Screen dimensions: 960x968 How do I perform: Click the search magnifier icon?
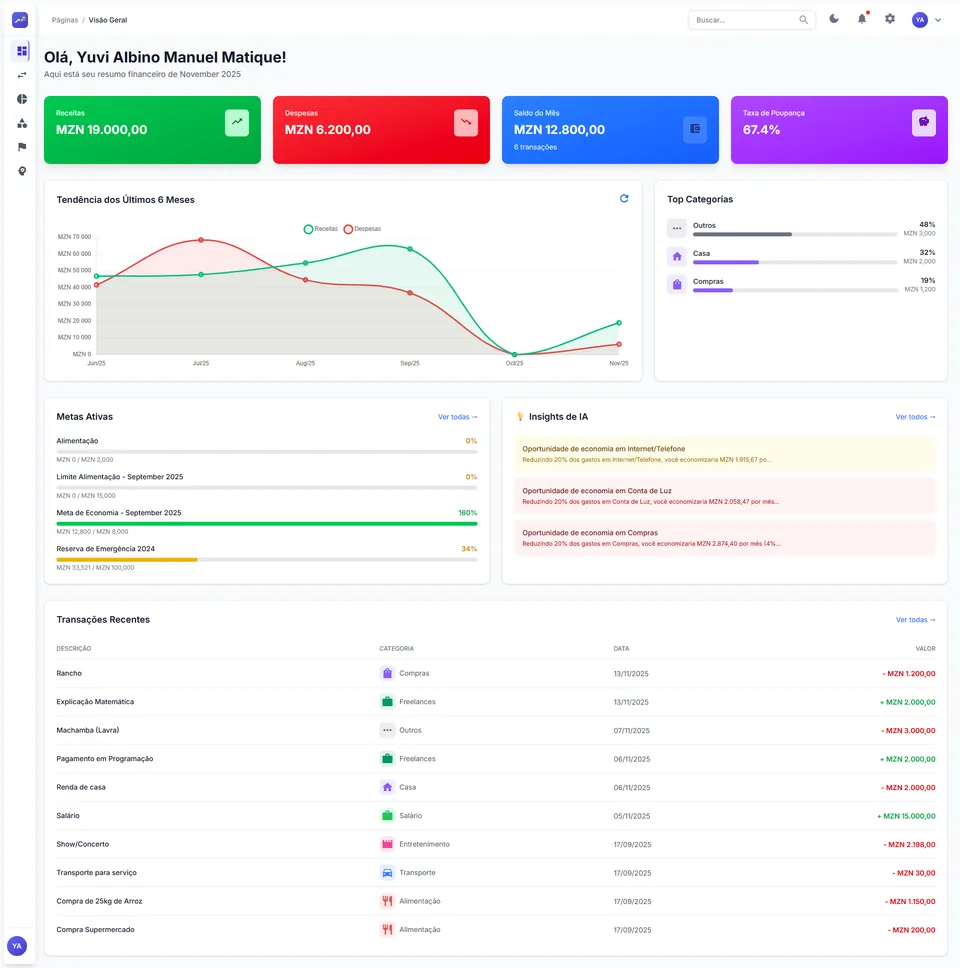pos(803,20)
